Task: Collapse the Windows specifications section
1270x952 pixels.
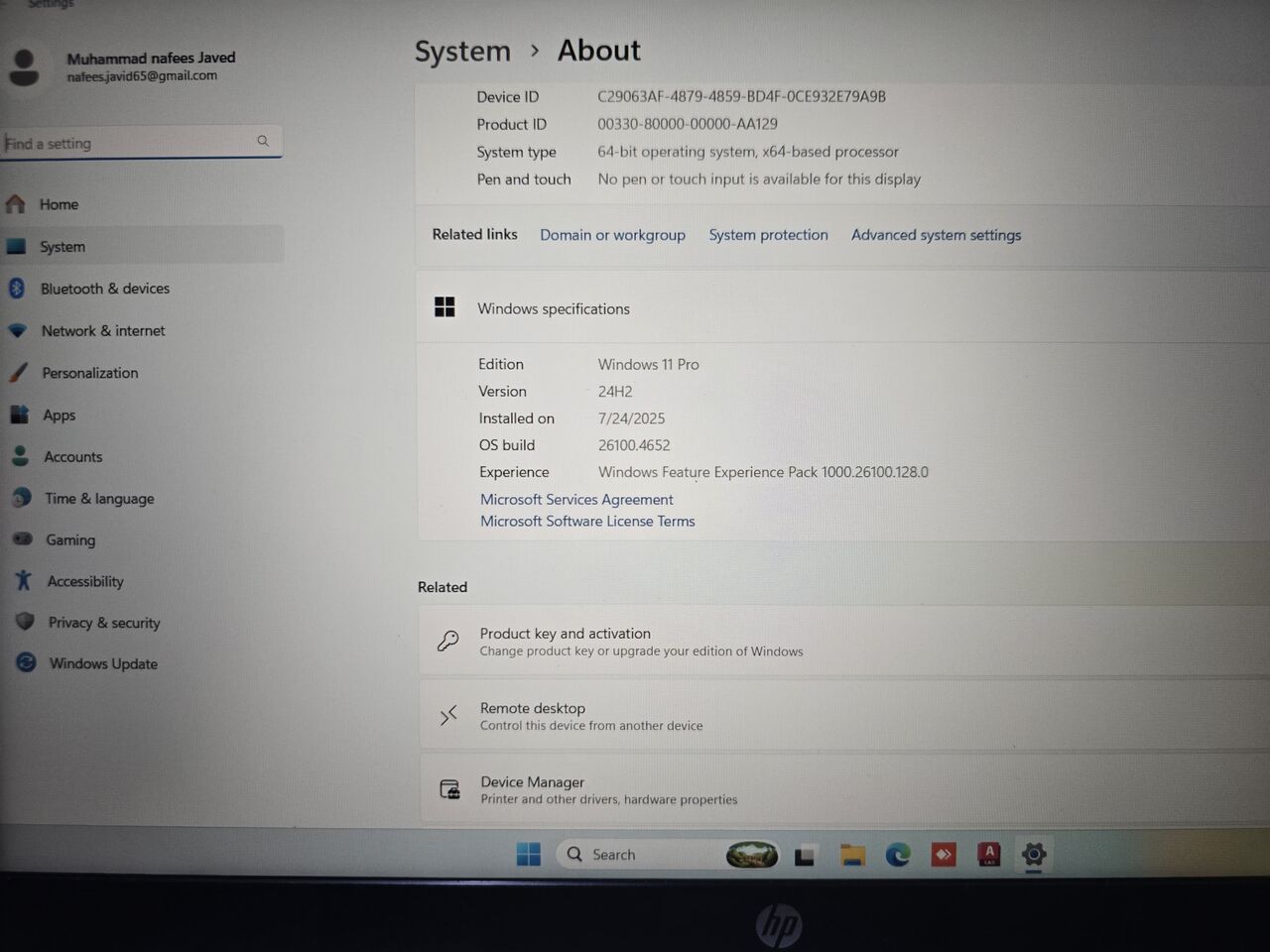Action: [x=843, y=308]
